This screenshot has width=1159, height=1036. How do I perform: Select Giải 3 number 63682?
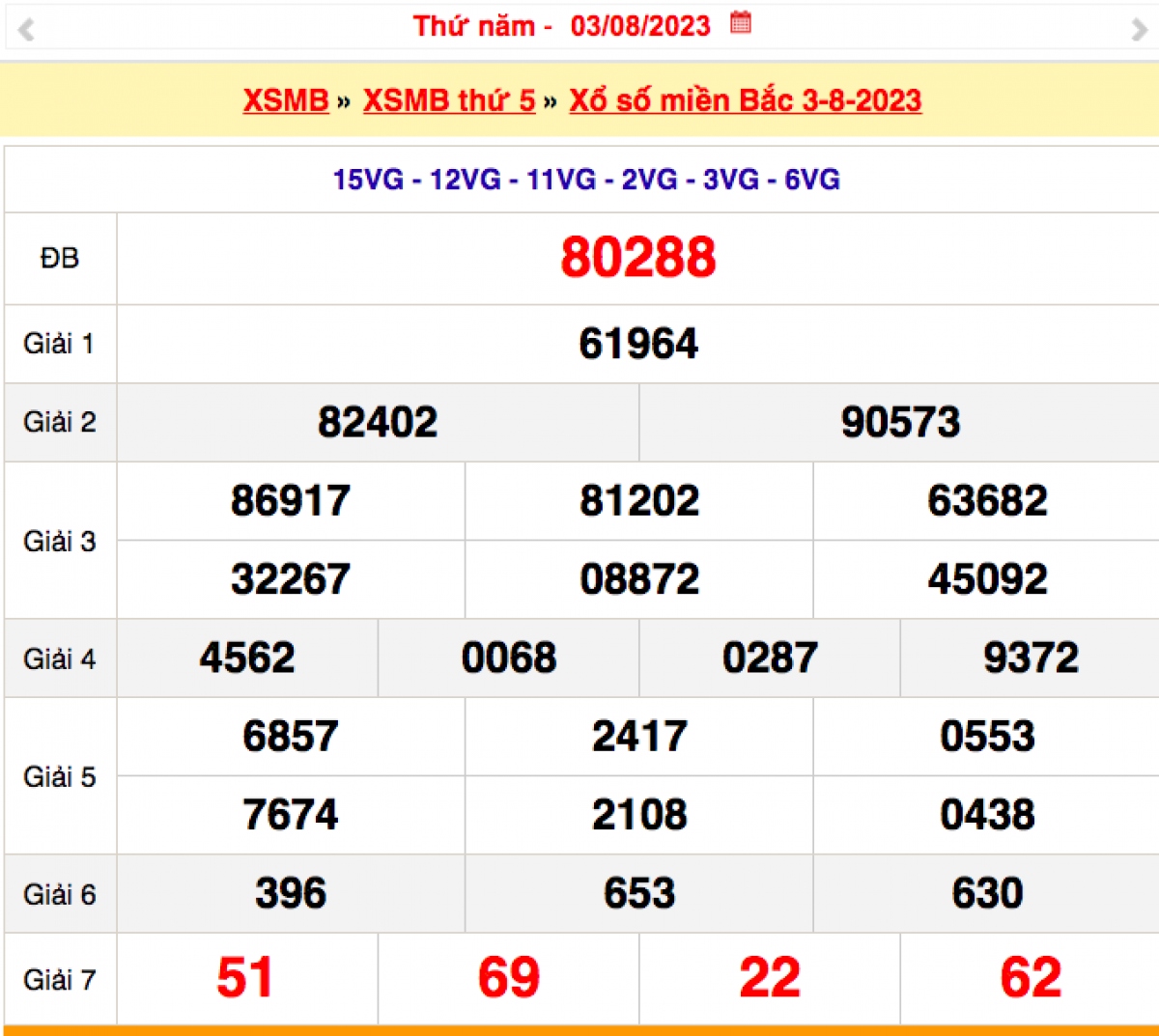point(987,500)
